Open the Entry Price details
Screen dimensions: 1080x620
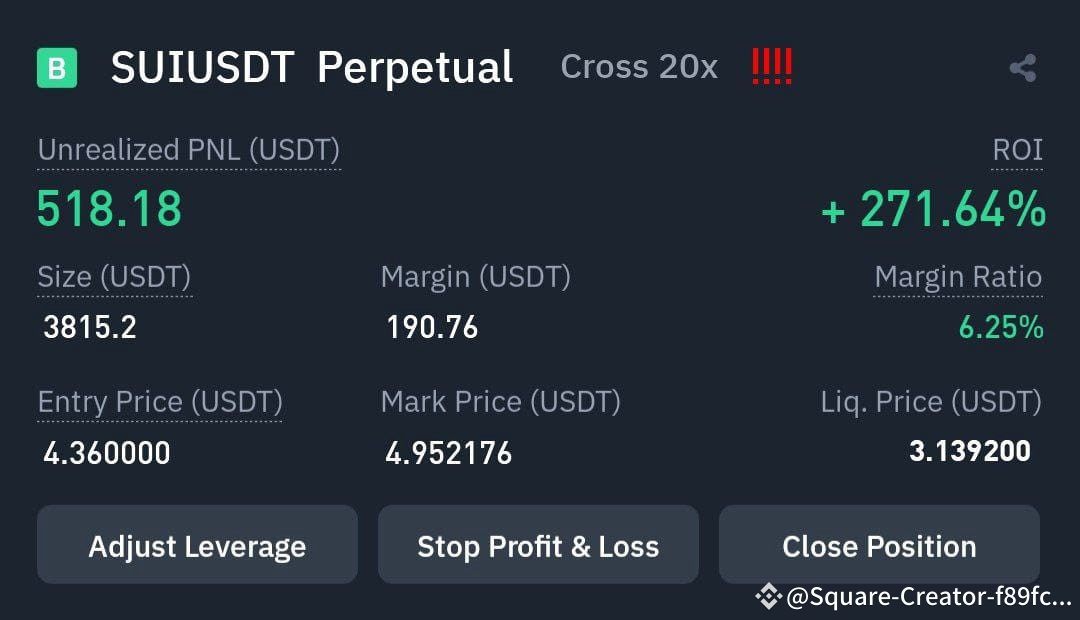coord(160,401)
